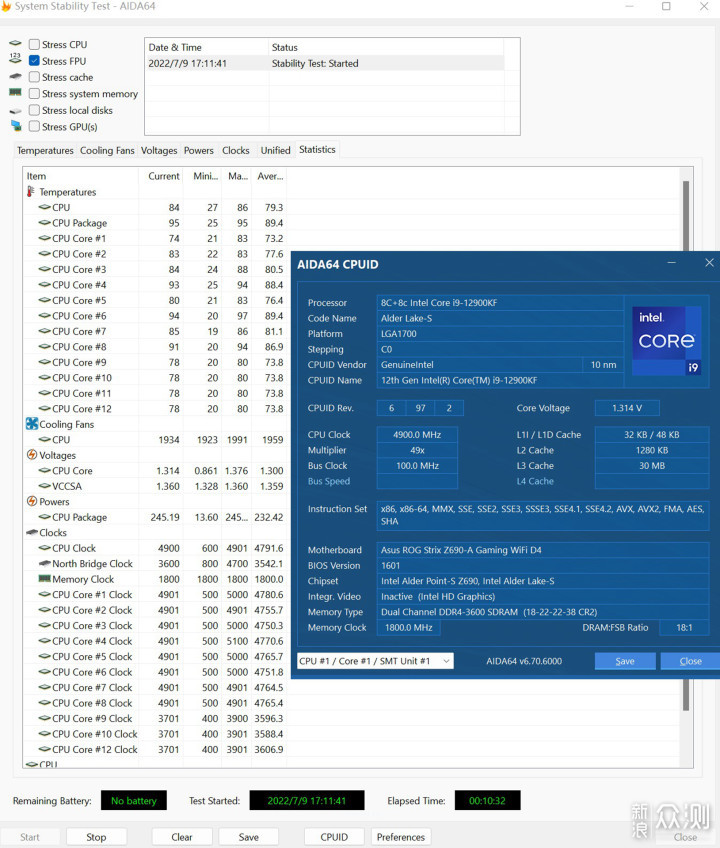Click the lightning icon beside Voltages
The image size is (720, 848).
click(32, 455)
